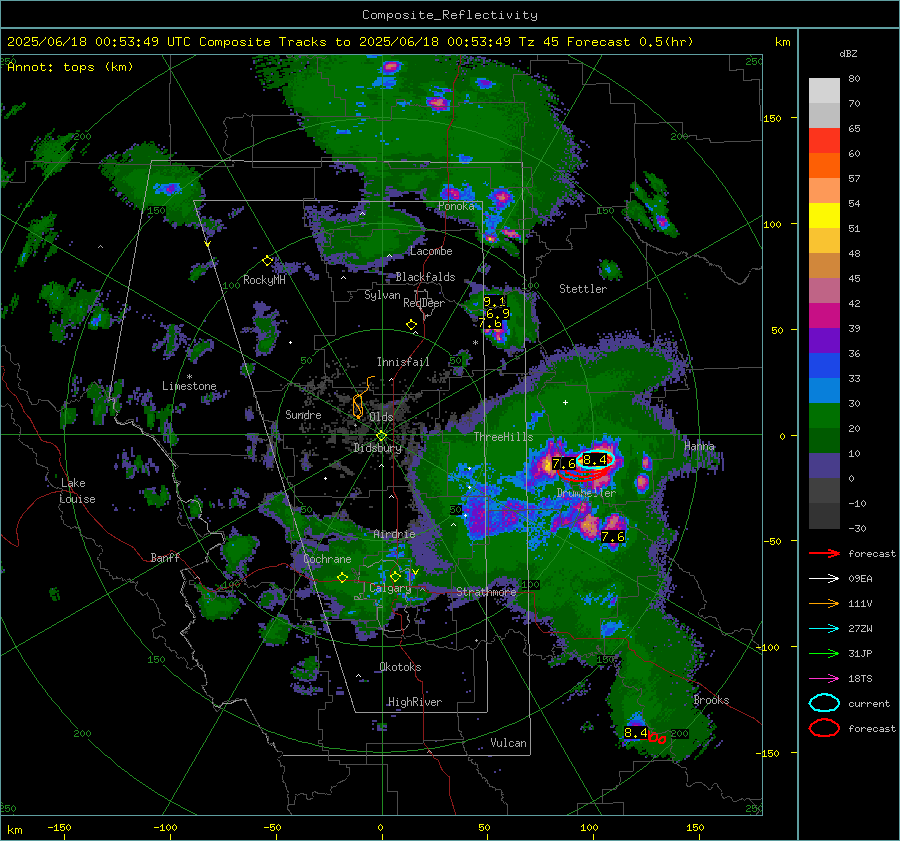Click the small red forecast ellipses near Brooks
Viewport: 900px width, 841px height.
pos(657,739)
